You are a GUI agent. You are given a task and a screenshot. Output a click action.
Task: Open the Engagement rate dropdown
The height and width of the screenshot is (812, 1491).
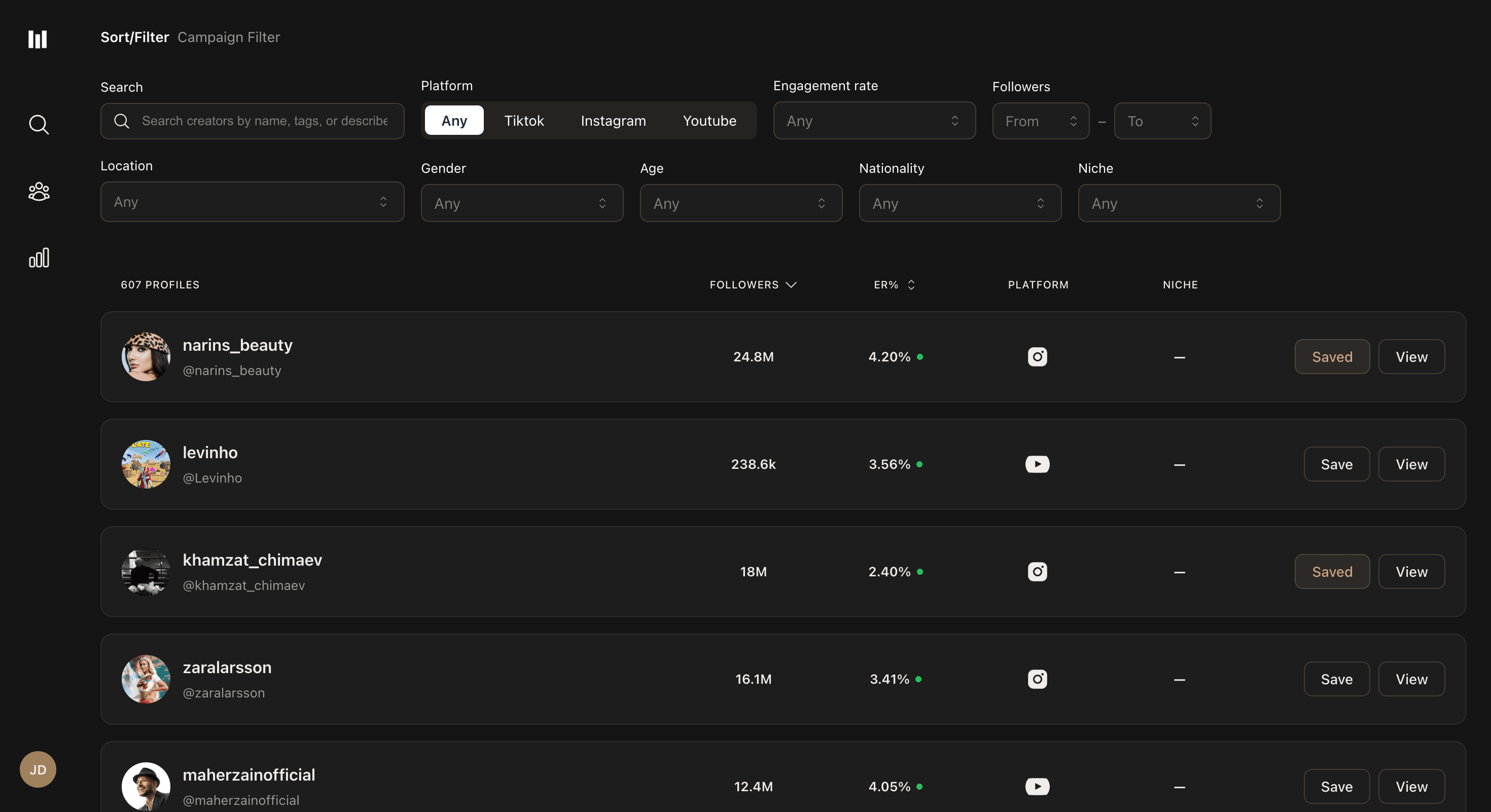[x=873, y=121]
